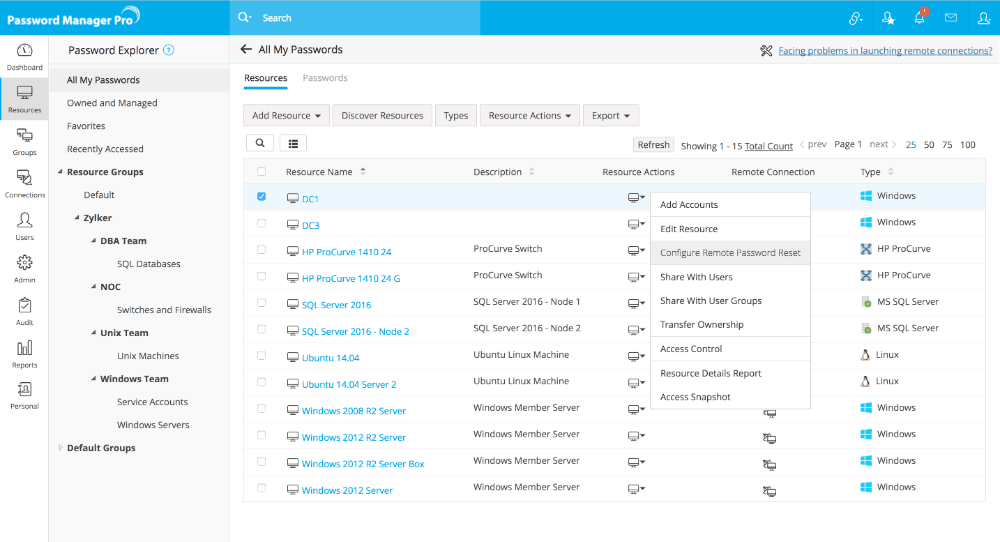This screenshot has height=542, width=1000.
Task: Uncheck the DC1 resource checkbox
Action: (x=262, y=197)
